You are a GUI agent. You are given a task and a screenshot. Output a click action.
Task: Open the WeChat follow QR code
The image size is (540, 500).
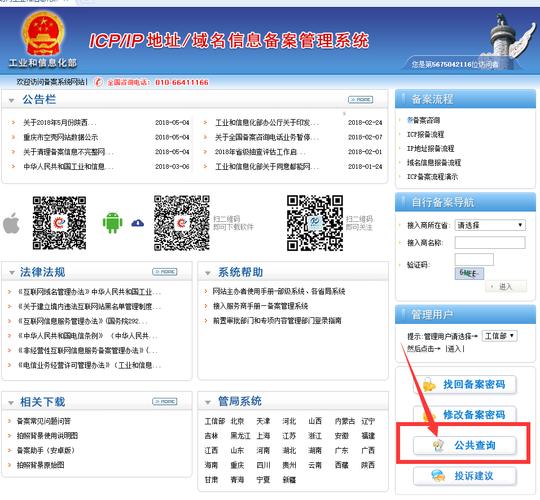click(315, 223)
